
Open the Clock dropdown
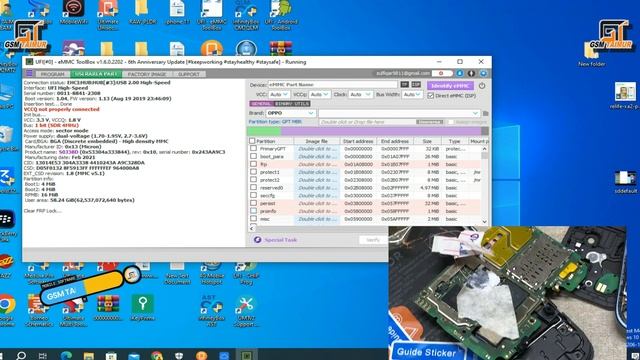click(360, 94)
